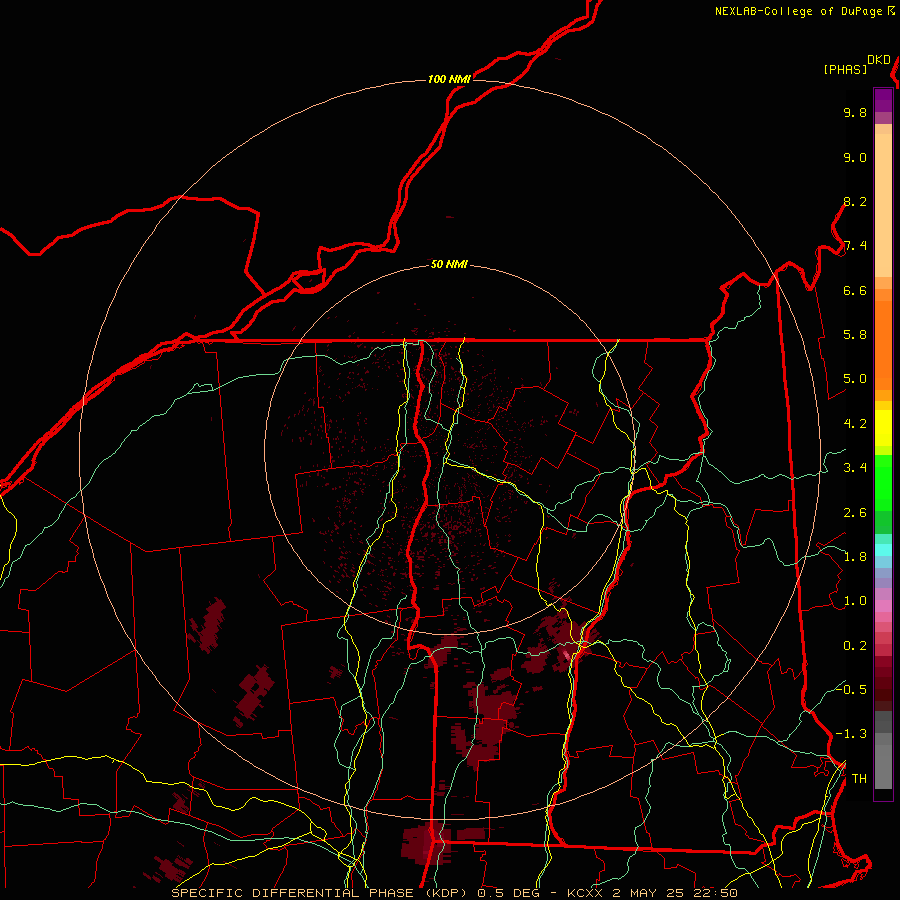This screenshot has height=900, width=900.
Task: Pick the bright green segment of the color scale
Action: click(883, 483)
